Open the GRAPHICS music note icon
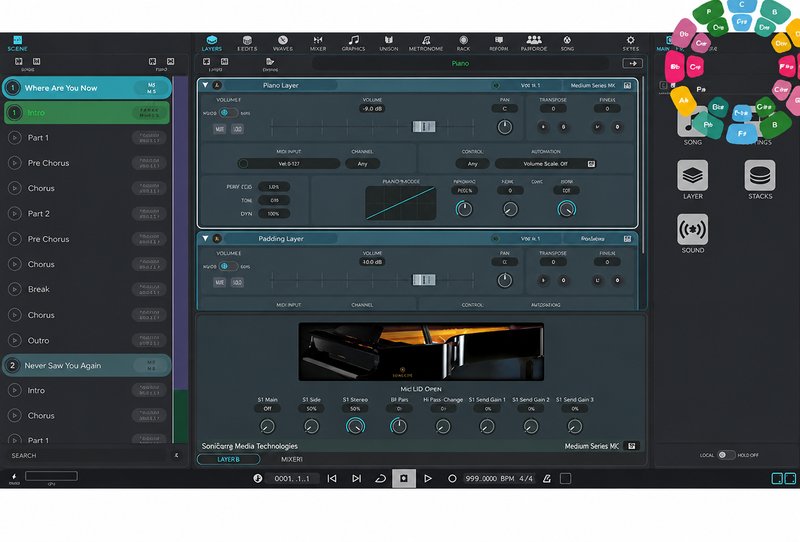The height and width of the screenshot is (542, 800). (353, 43)
